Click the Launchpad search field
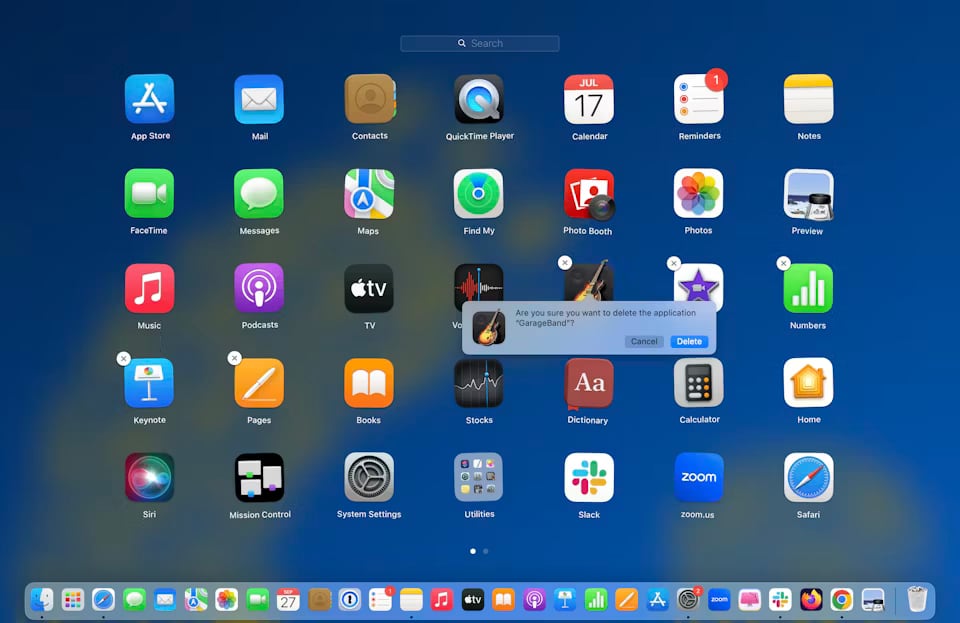Image resolution: width=960 pixels, height=623 pixels. 480,43
